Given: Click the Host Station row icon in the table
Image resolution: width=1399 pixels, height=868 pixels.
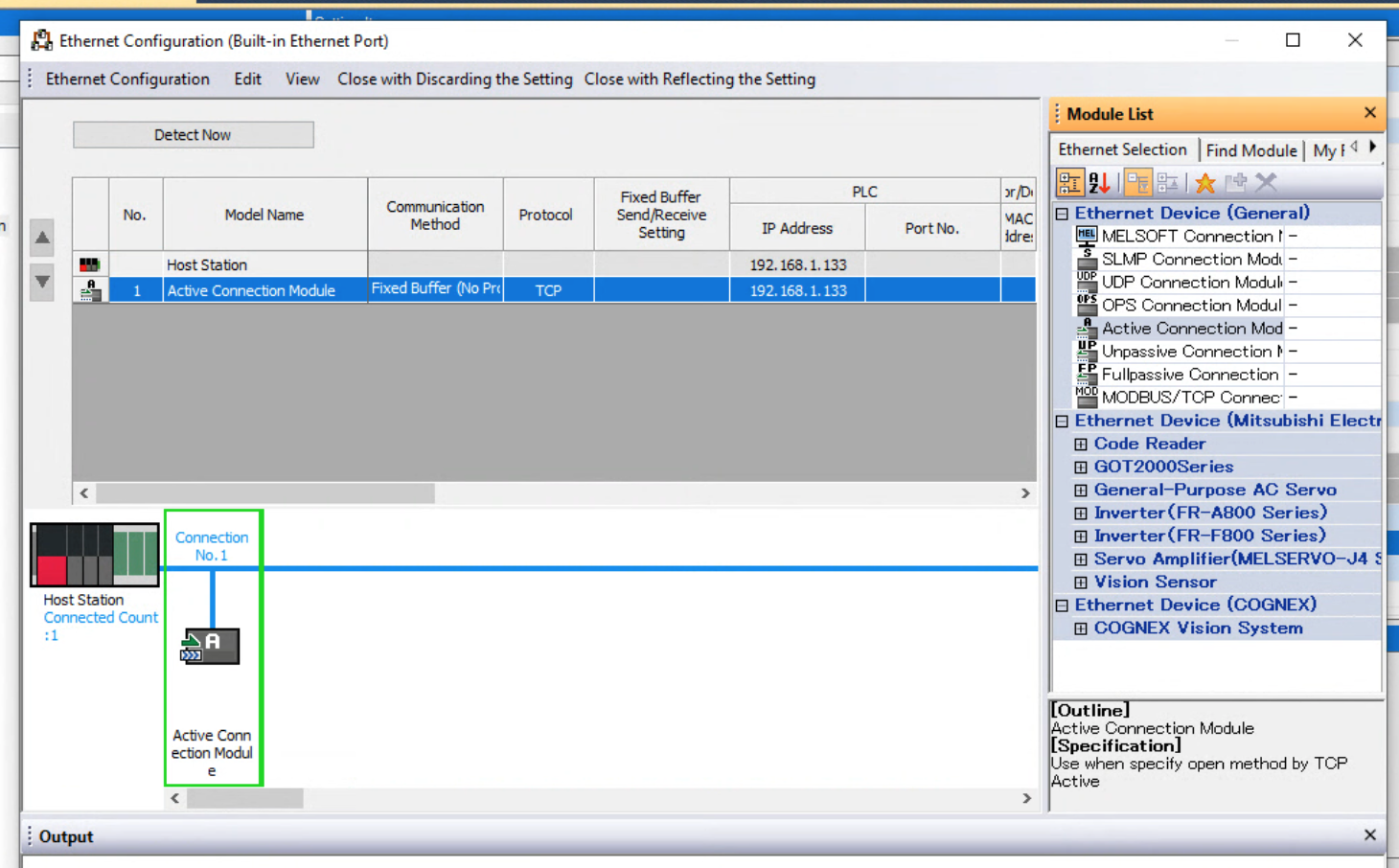Looking at the screenshot, I should pos(89,264).
